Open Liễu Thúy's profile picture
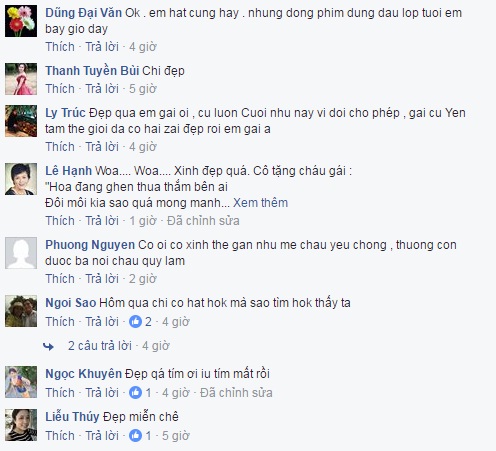This screenshot has width=496, height=451. (x=21, y=425)
